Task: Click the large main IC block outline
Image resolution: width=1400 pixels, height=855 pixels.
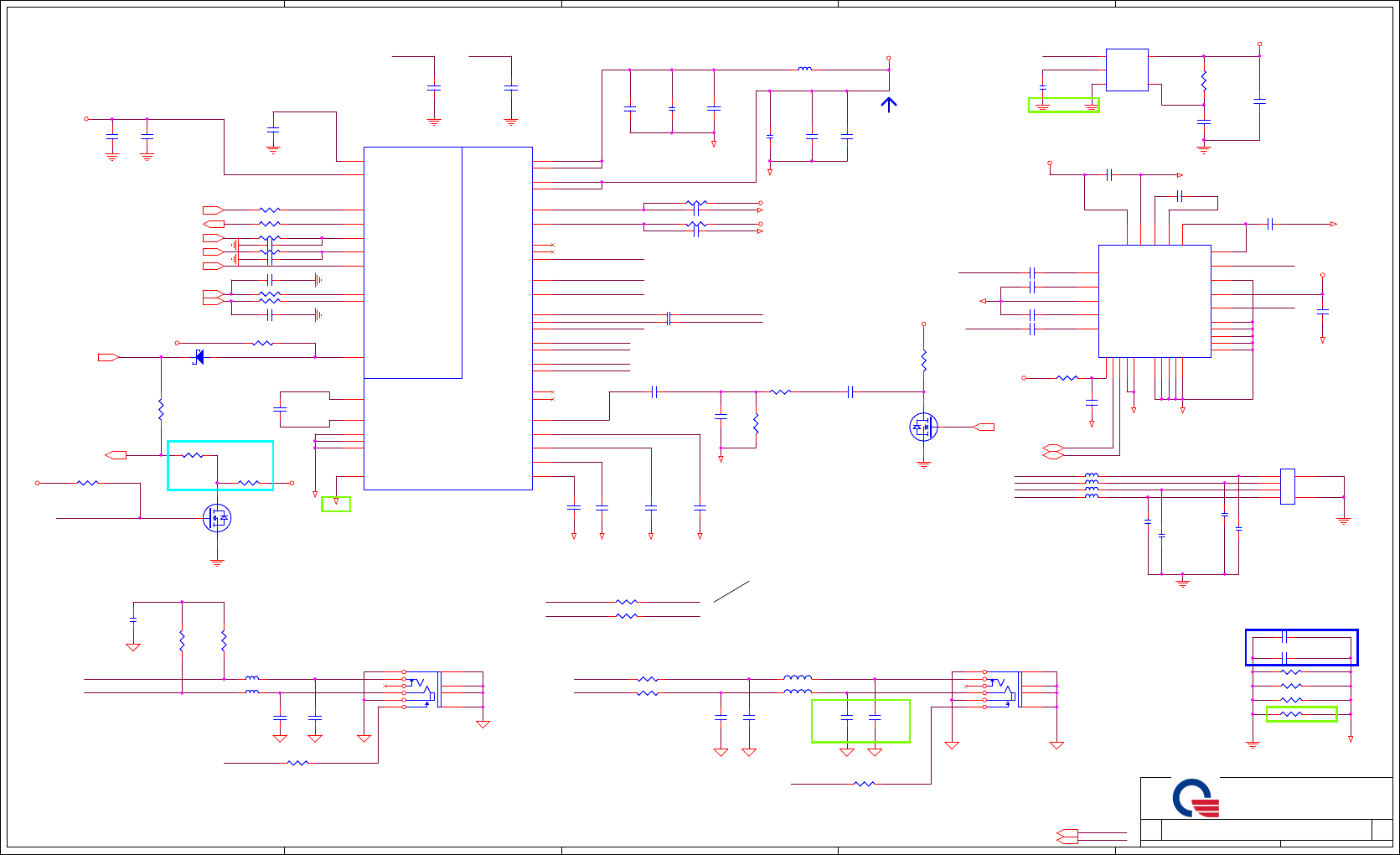Action: (448, 319)
